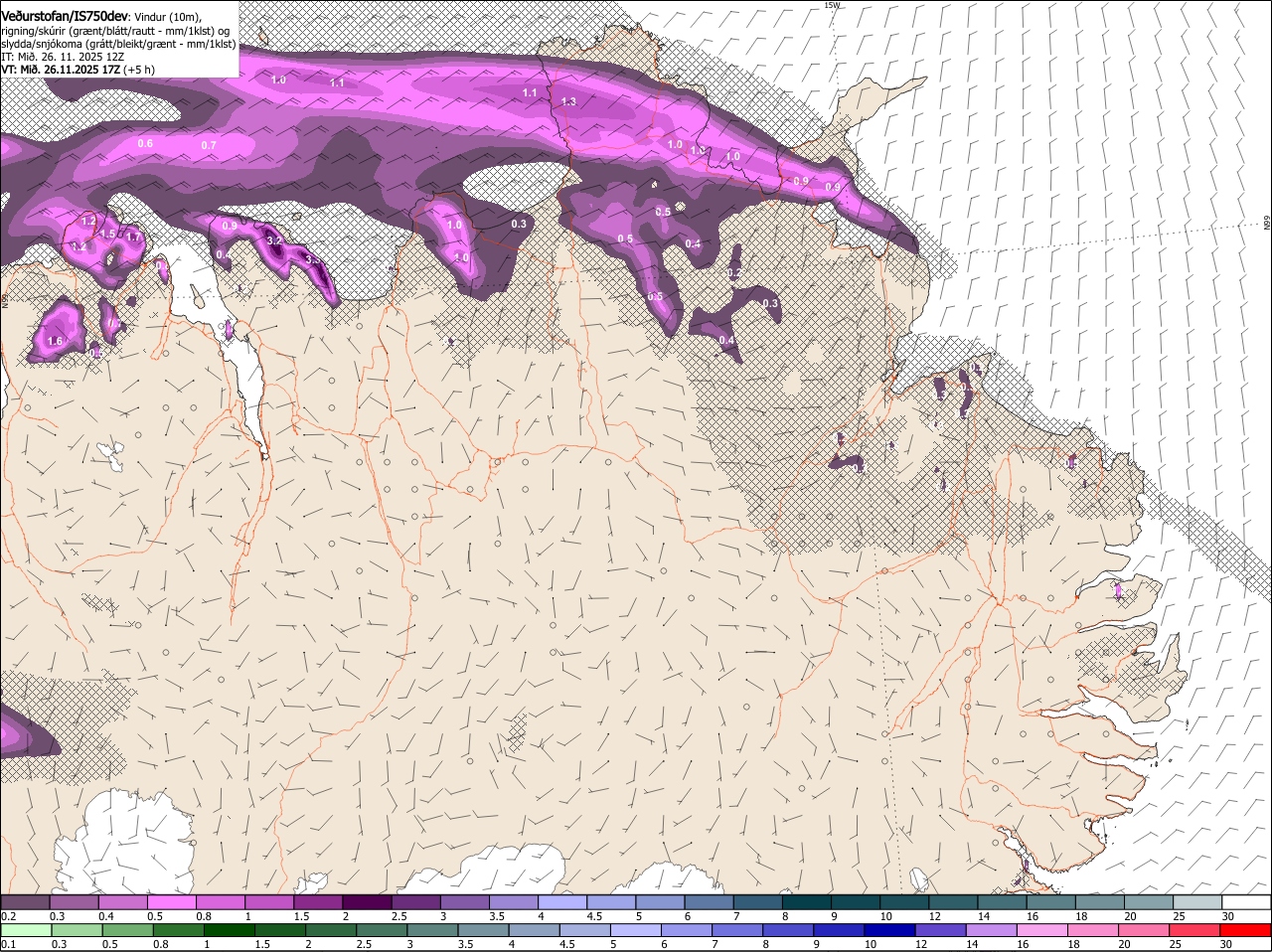This screenshot has width=1272, height=952.
Task: Select the light pink swatch between 16 and 18
Action: point(1041,931)
